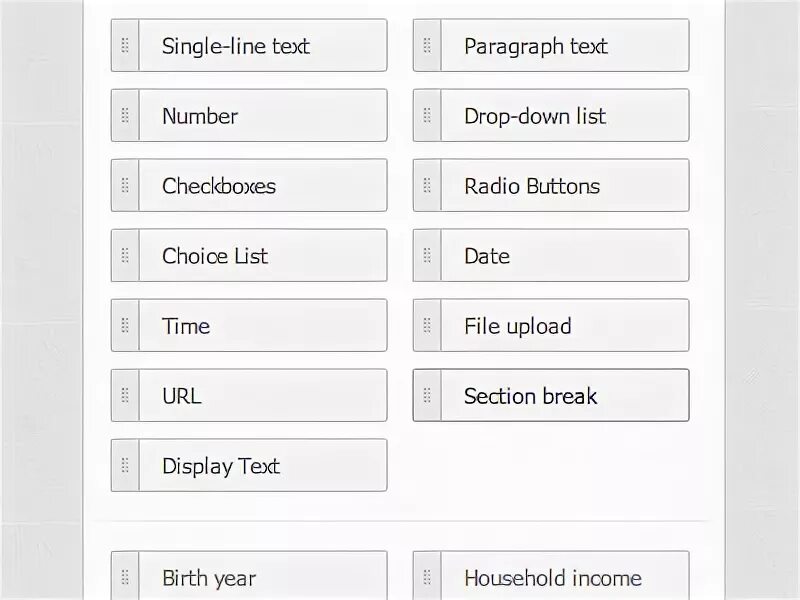Add a URL field

pos(261,396)
